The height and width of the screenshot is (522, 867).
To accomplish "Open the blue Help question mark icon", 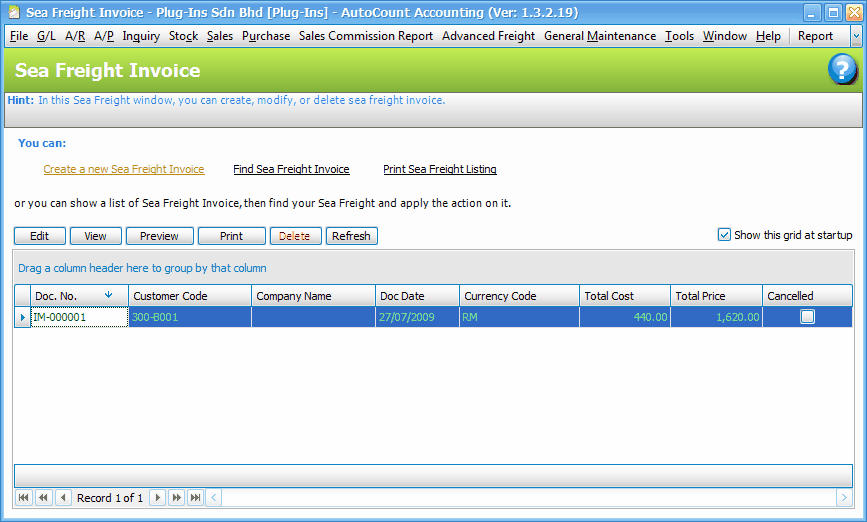I will pyautogui.click(x=842, y=69).
